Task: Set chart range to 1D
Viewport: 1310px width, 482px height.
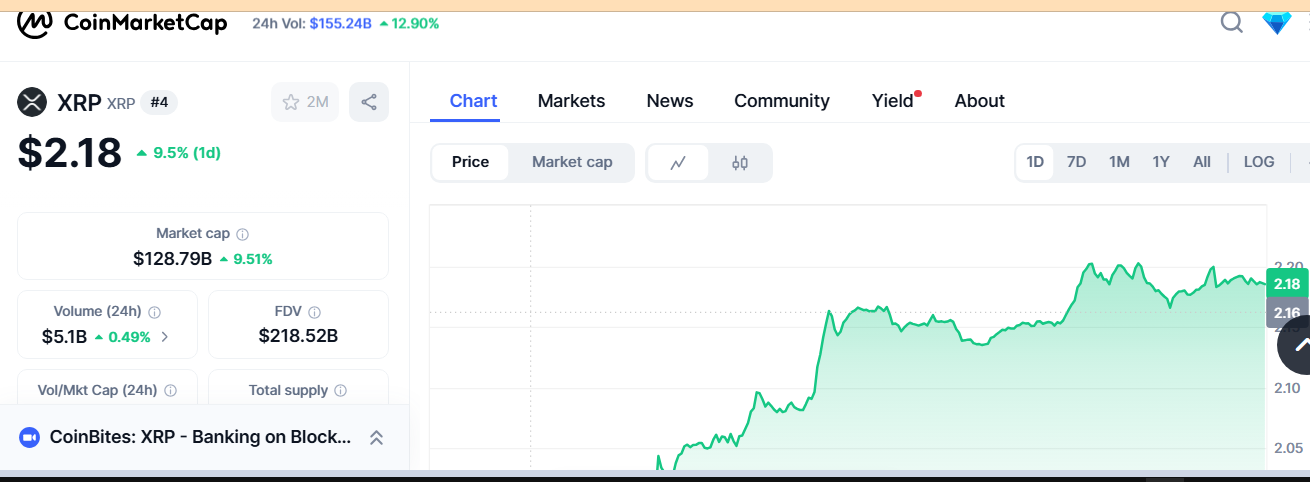Action: (1035, 162)
